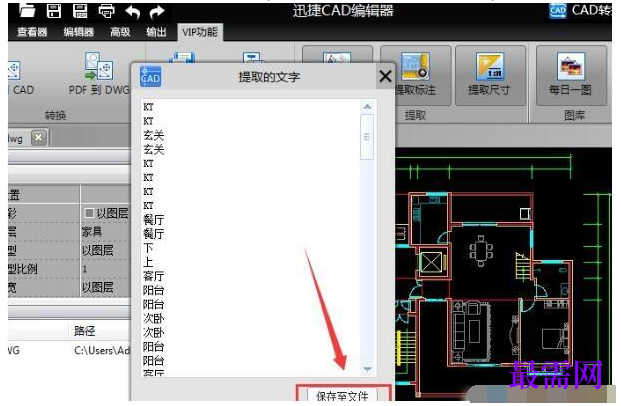Save with the first floppy disk icon
The height and width of the screenshot is (406, 621).
(54, 11)
